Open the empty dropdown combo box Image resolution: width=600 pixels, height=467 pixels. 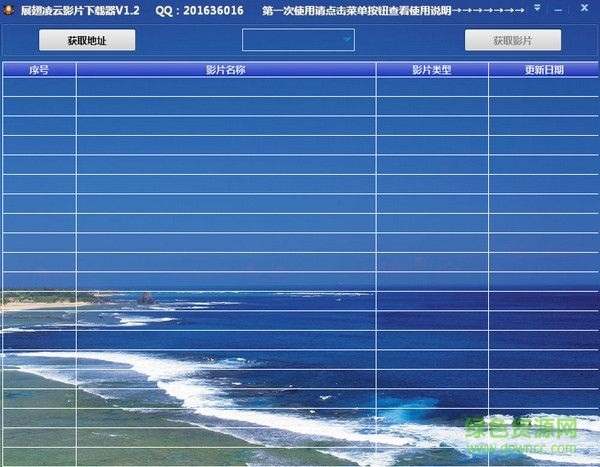point(298,40)
